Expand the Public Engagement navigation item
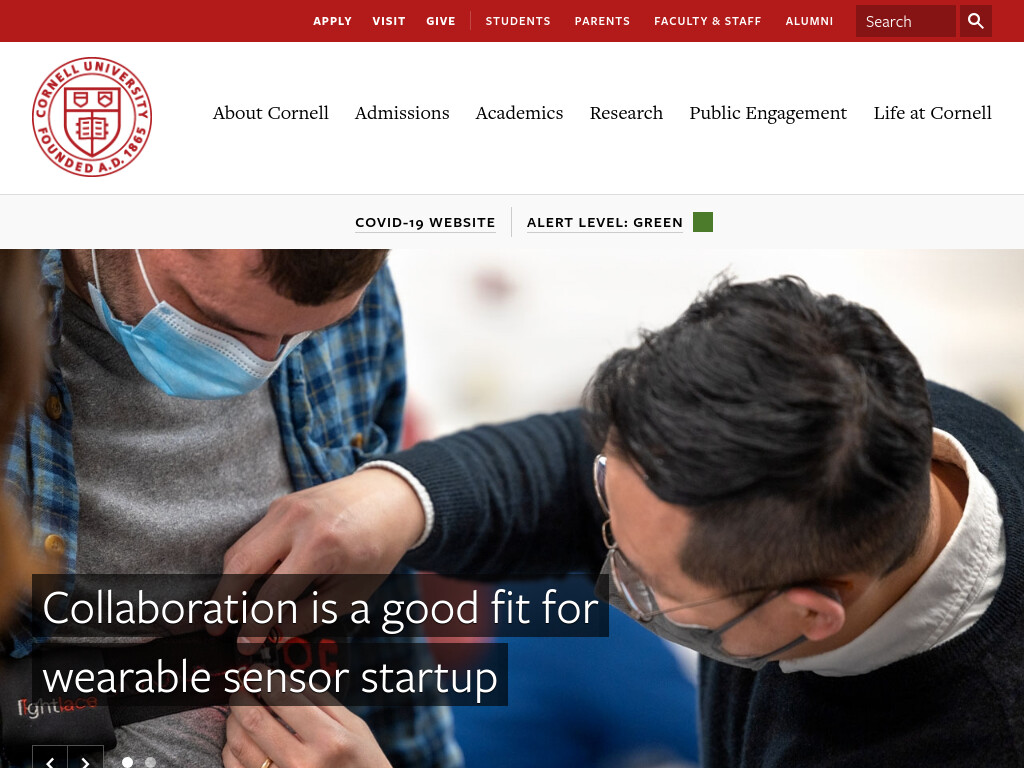Image resolution: width=1024 pixels, height=768 pixels. pos(768,113)
